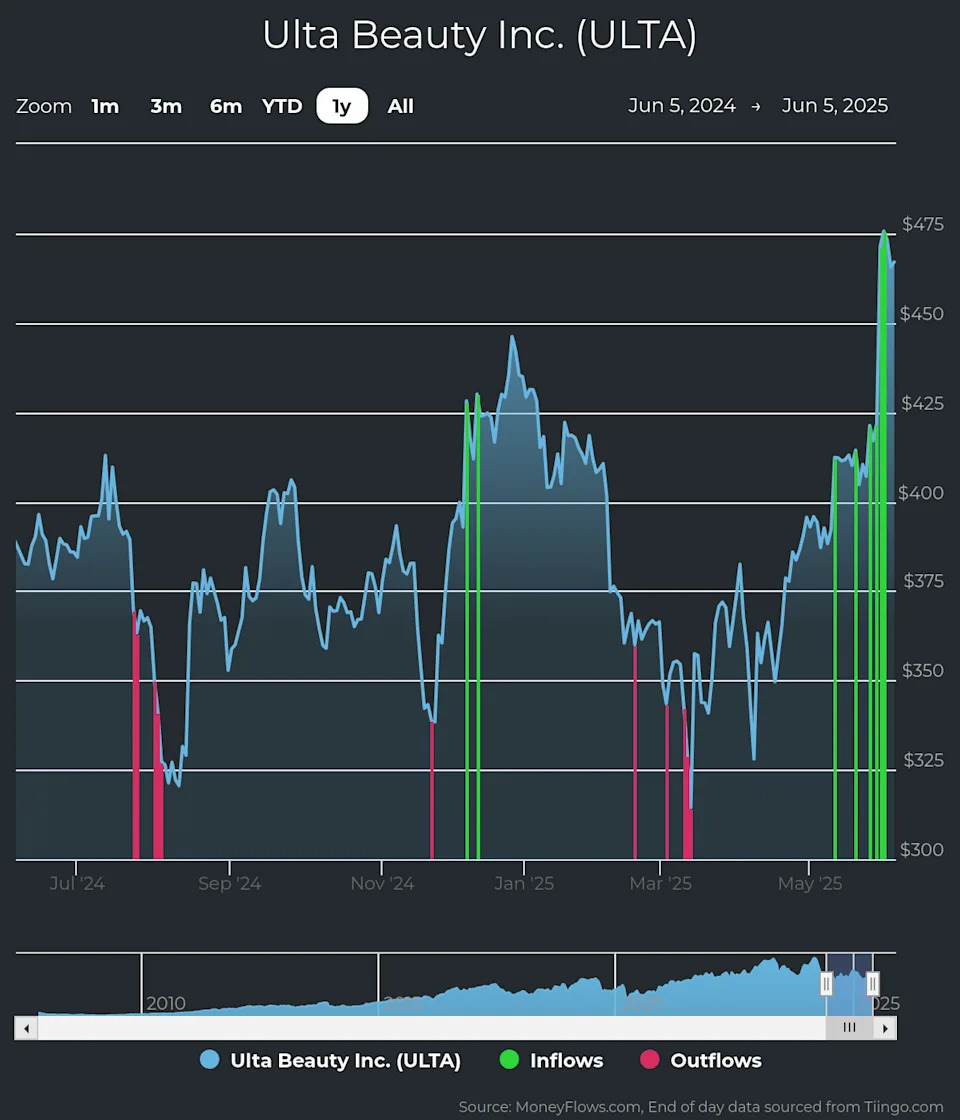Click the Zoom label
The height and width of the screenshot is (1120, 960).
click(44, 106)
